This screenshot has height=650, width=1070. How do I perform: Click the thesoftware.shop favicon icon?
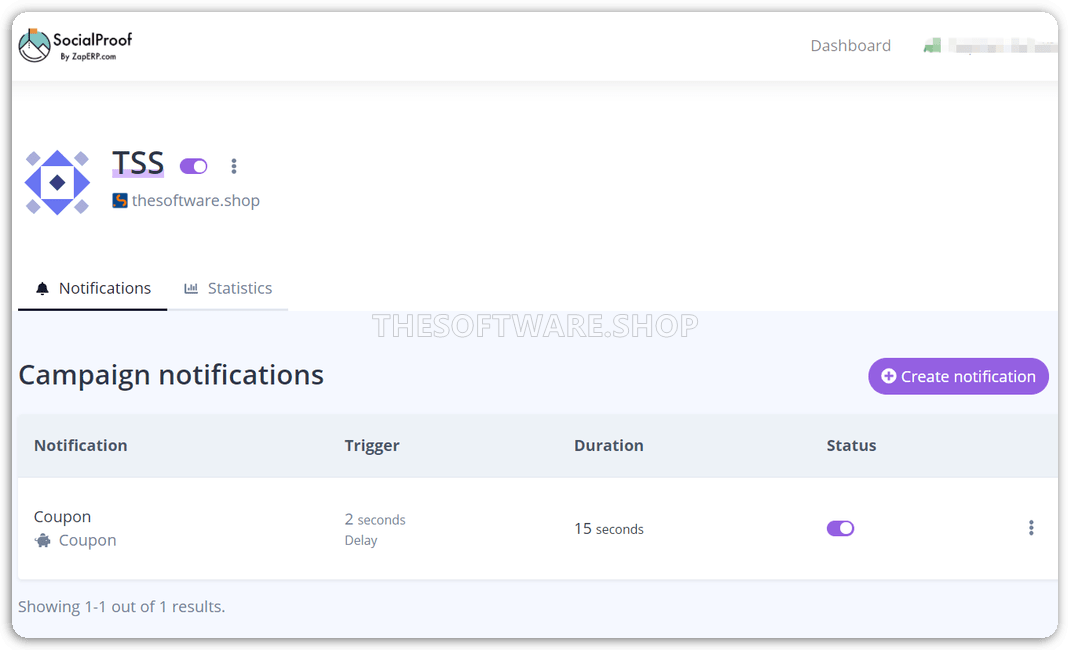pyautogui.click(x=120, y=200)
